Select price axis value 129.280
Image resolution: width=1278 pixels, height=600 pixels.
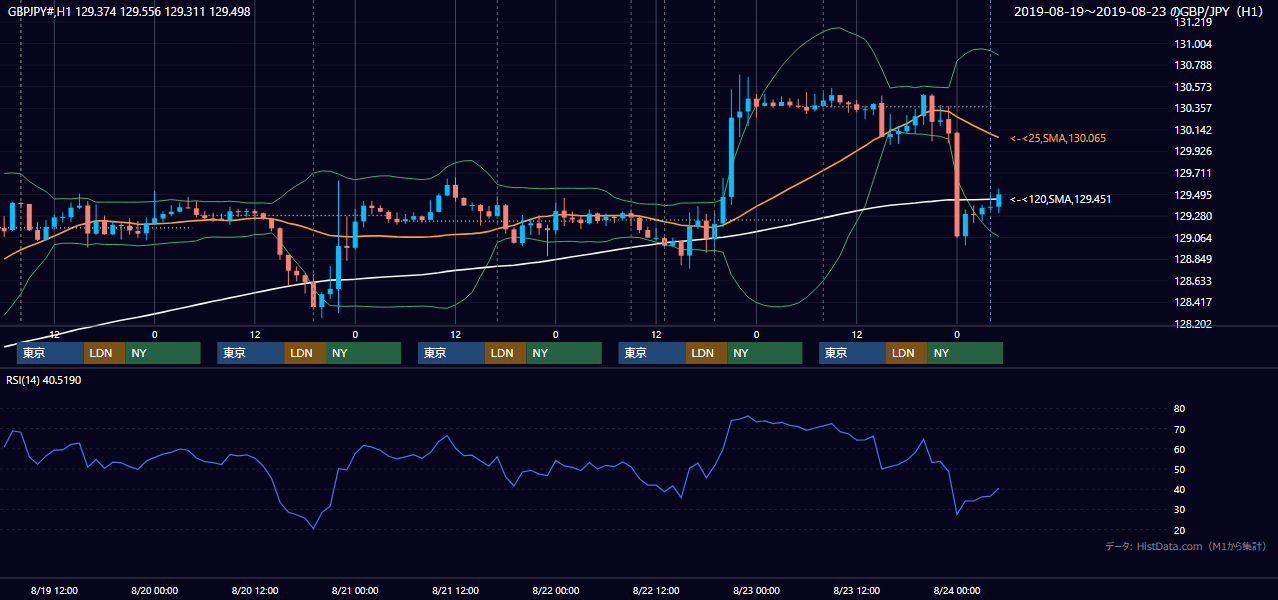click(x=1193, y=216)
